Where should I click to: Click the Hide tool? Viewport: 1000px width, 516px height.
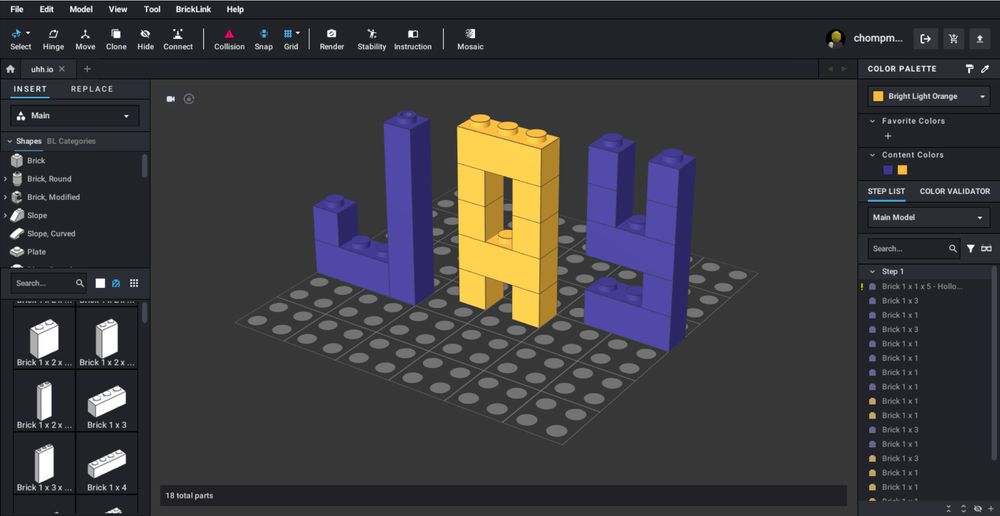point(145,40)
